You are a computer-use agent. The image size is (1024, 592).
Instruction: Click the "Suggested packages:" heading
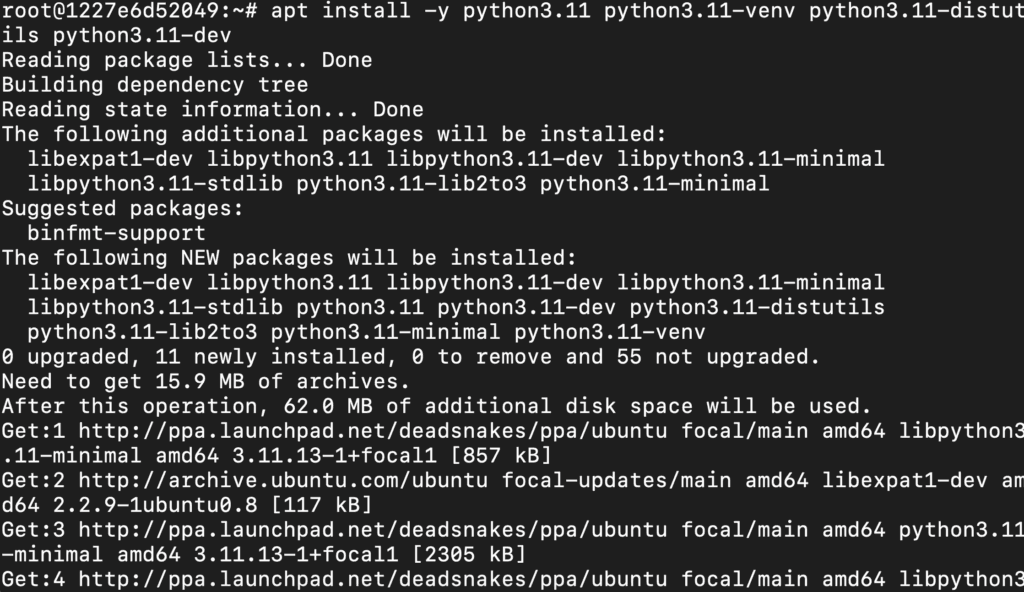coord(123,209)
